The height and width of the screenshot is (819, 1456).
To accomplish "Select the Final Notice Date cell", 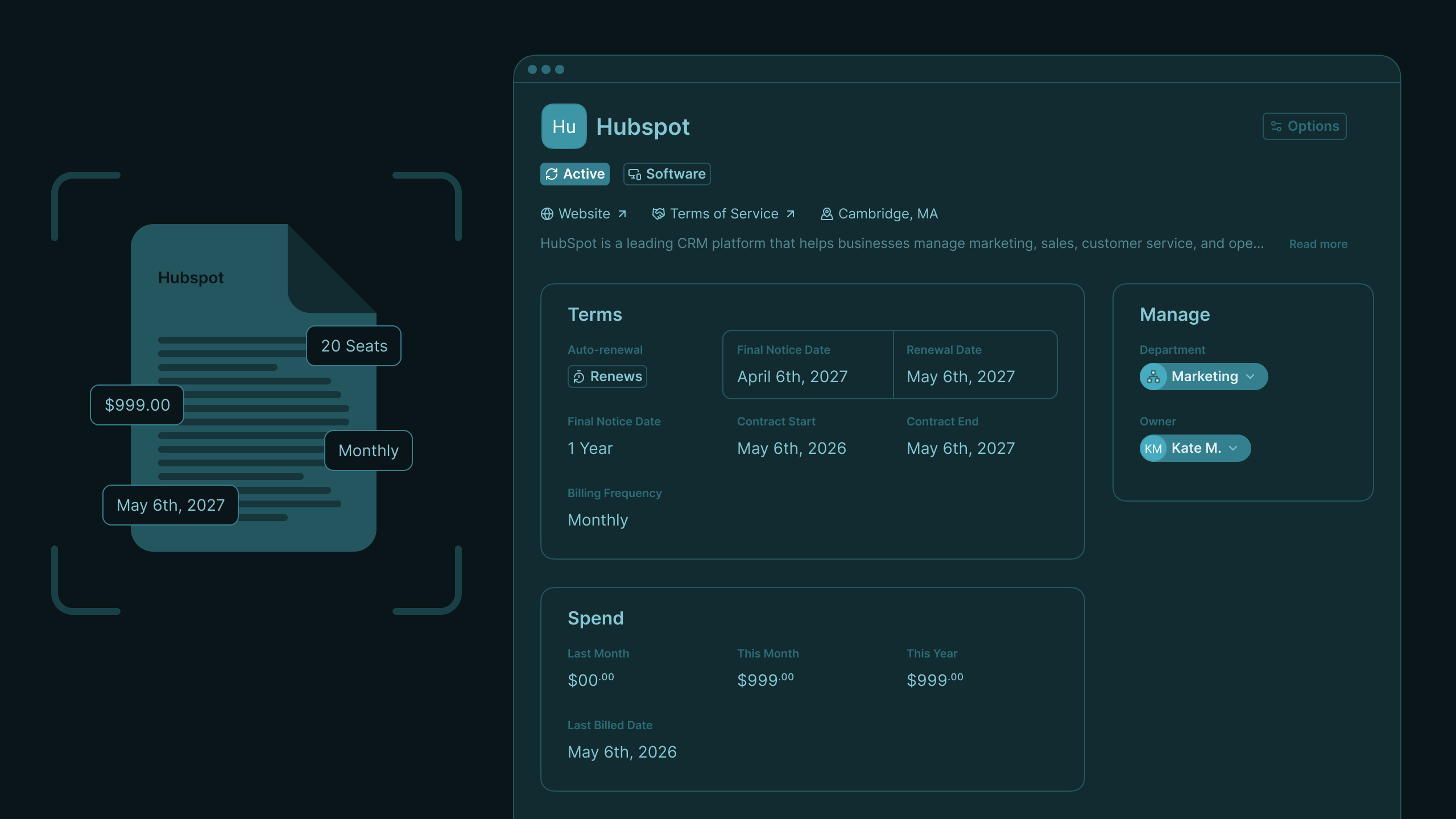I will click(x=808, y=365).
